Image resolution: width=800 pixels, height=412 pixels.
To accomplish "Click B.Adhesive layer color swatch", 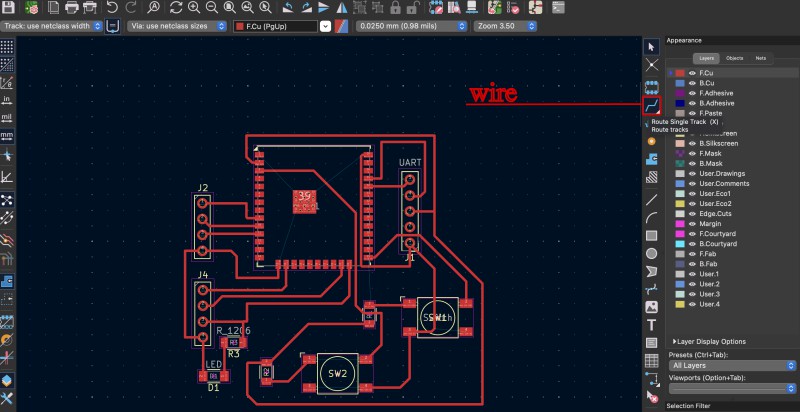I will point(680,104).
